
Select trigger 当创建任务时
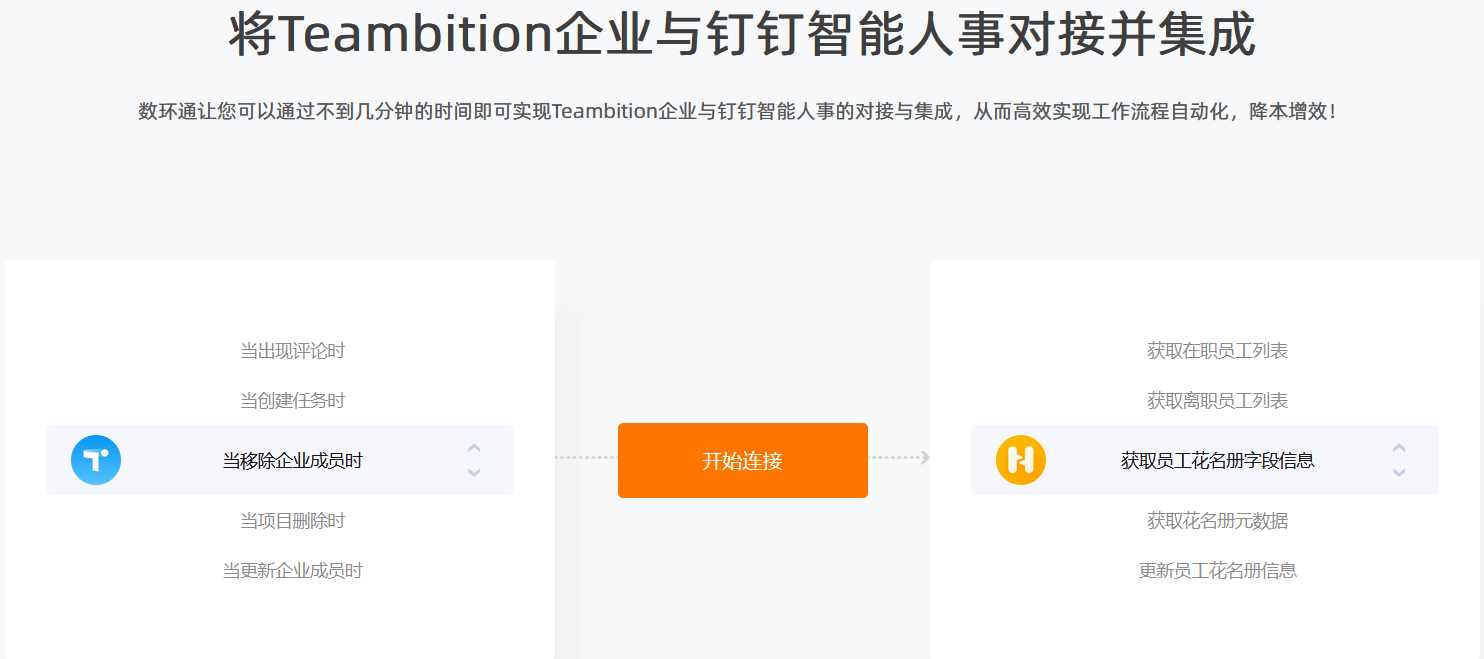click(x=292, y=401)
